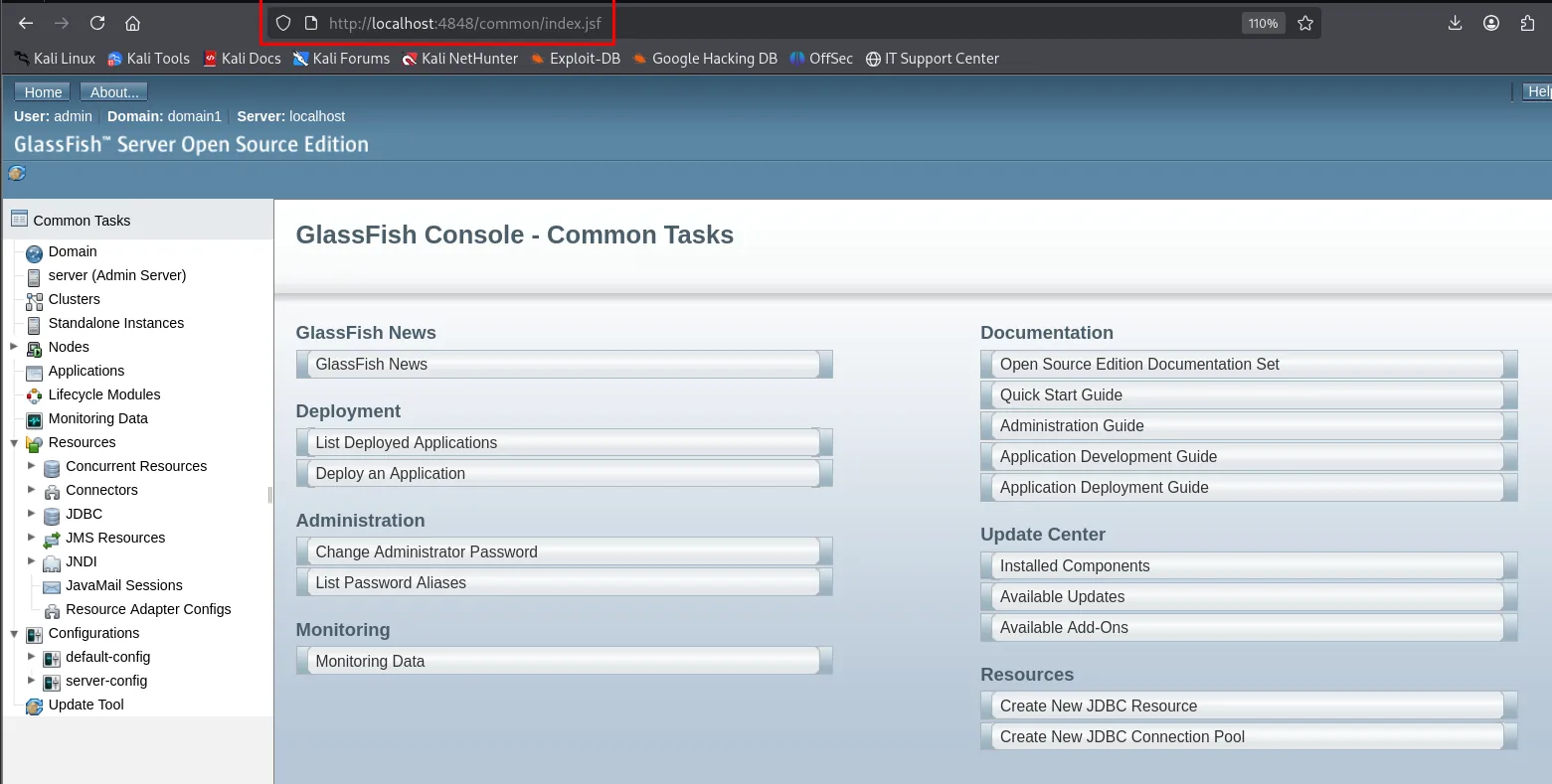1552x784 pixels.
Task: Expand the Nodes tree node
Action: (14, 347)
